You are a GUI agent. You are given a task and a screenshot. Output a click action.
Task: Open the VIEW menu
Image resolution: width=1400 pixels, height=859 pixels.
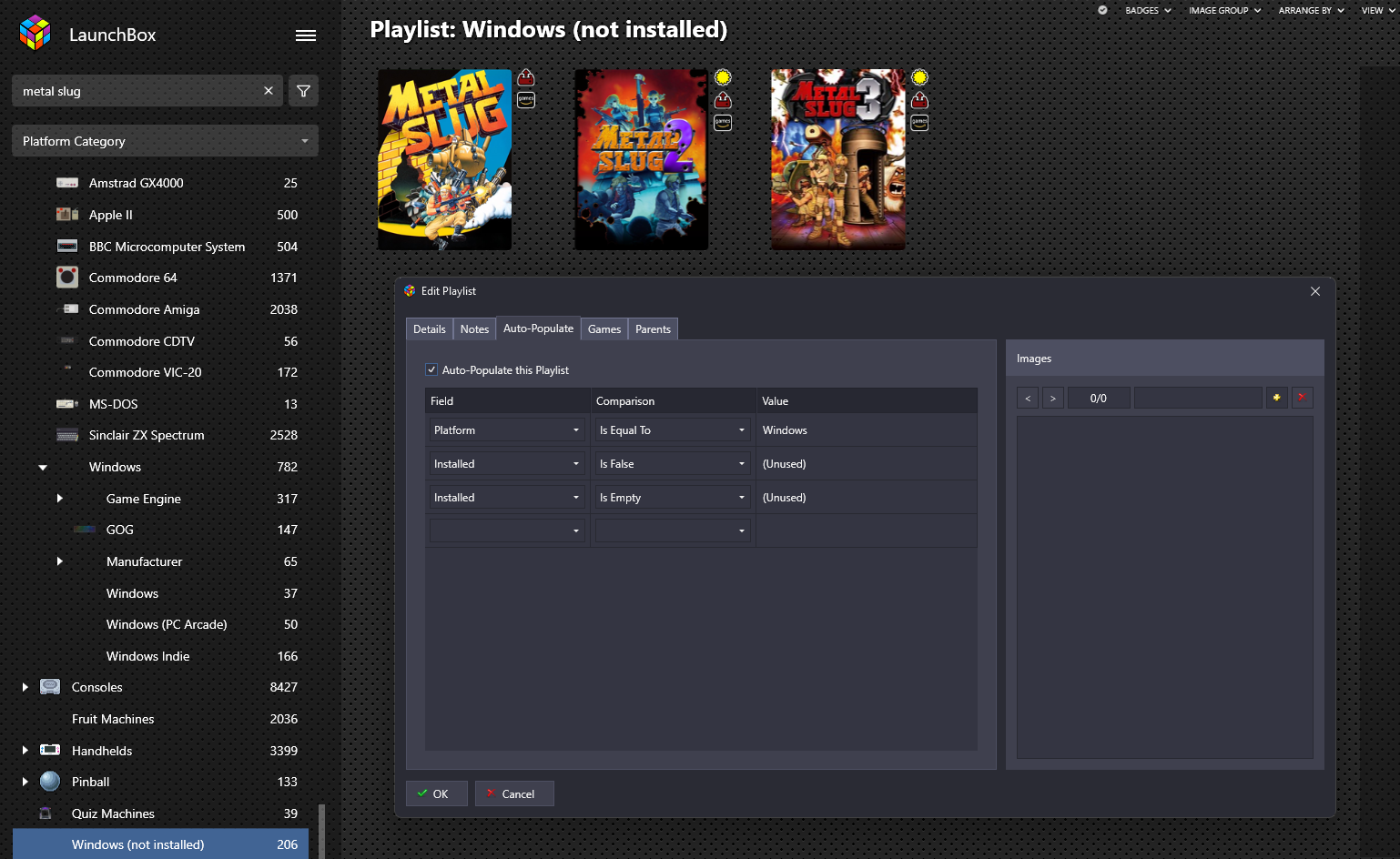click(x=1377, y=10)
